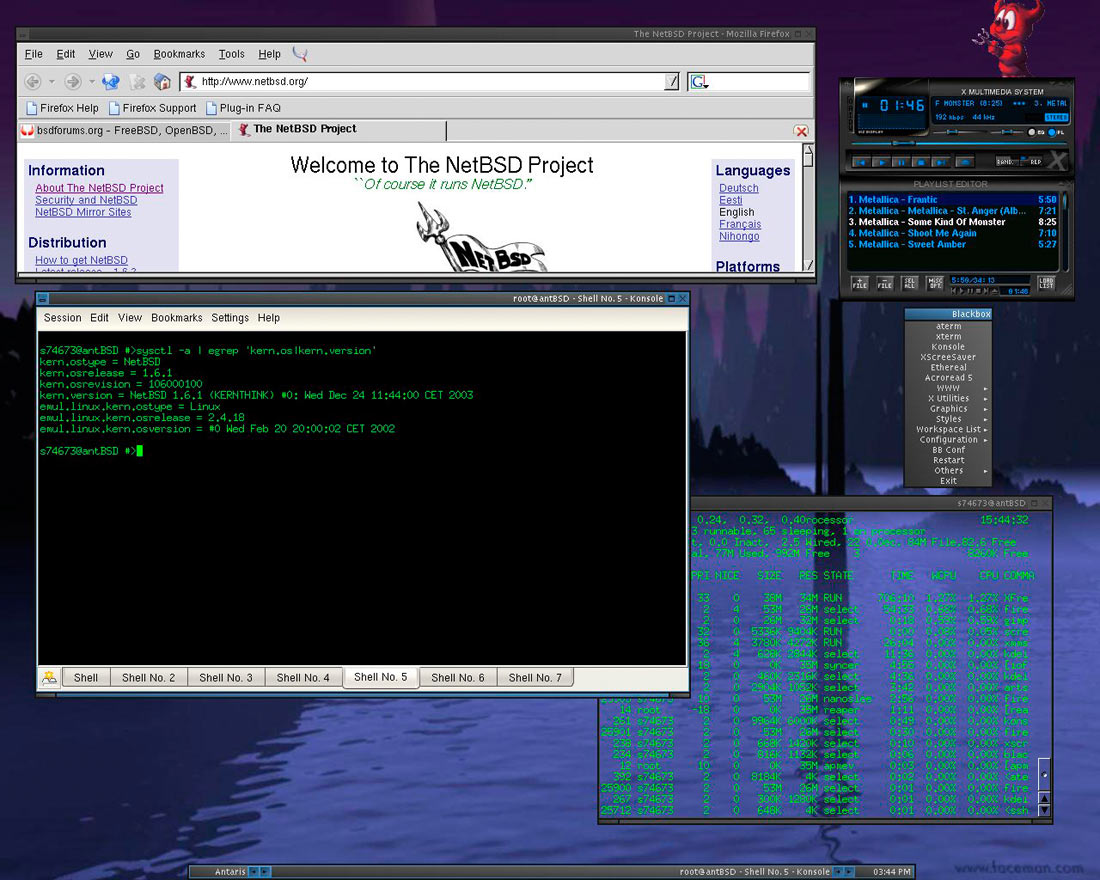The height and width of the screenshot is (880, 1100).
Task: Click the Reload page icon in Firefox
Action: [x=111, y=82]
